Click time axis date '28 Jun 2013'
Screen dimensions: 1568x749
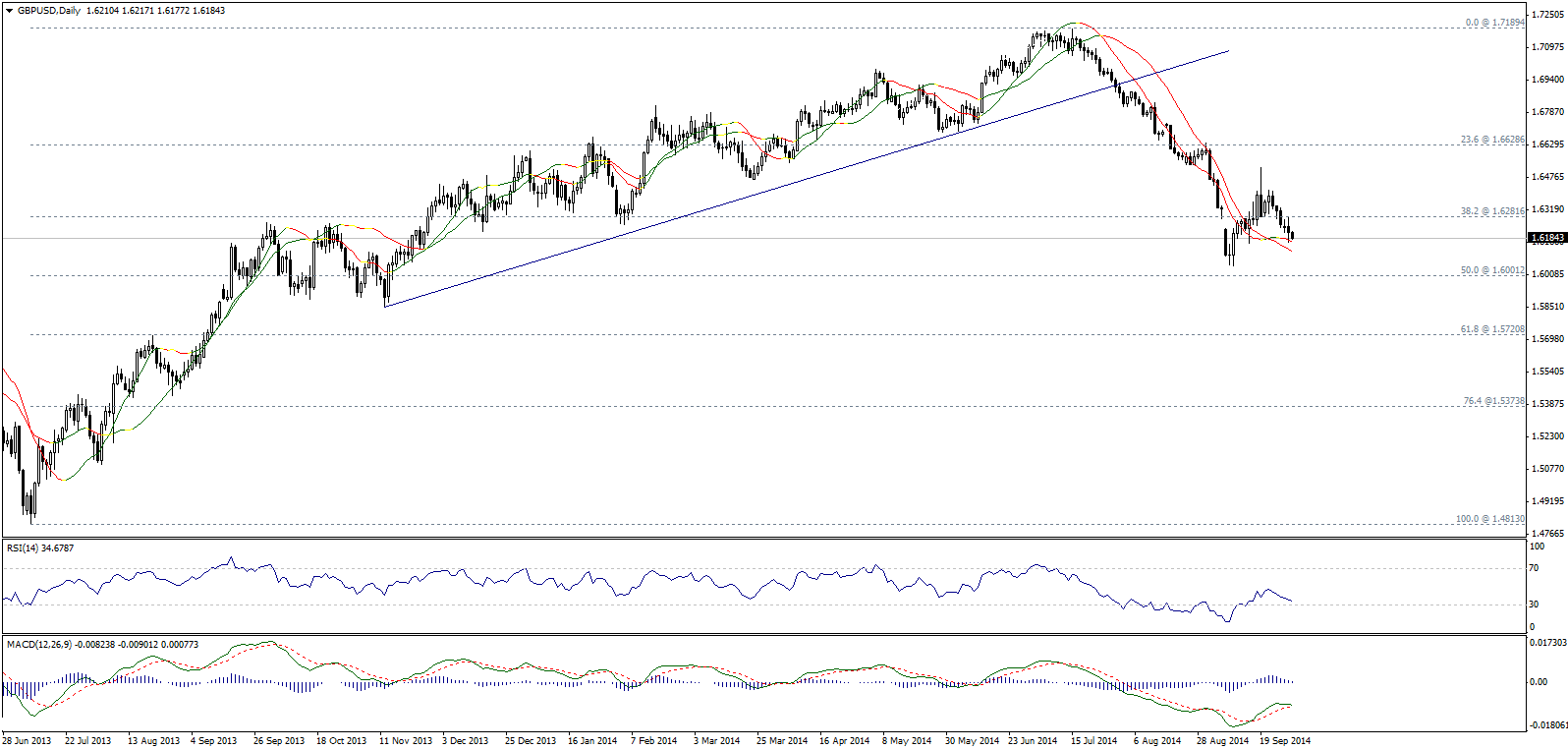(x=27, y=741)
